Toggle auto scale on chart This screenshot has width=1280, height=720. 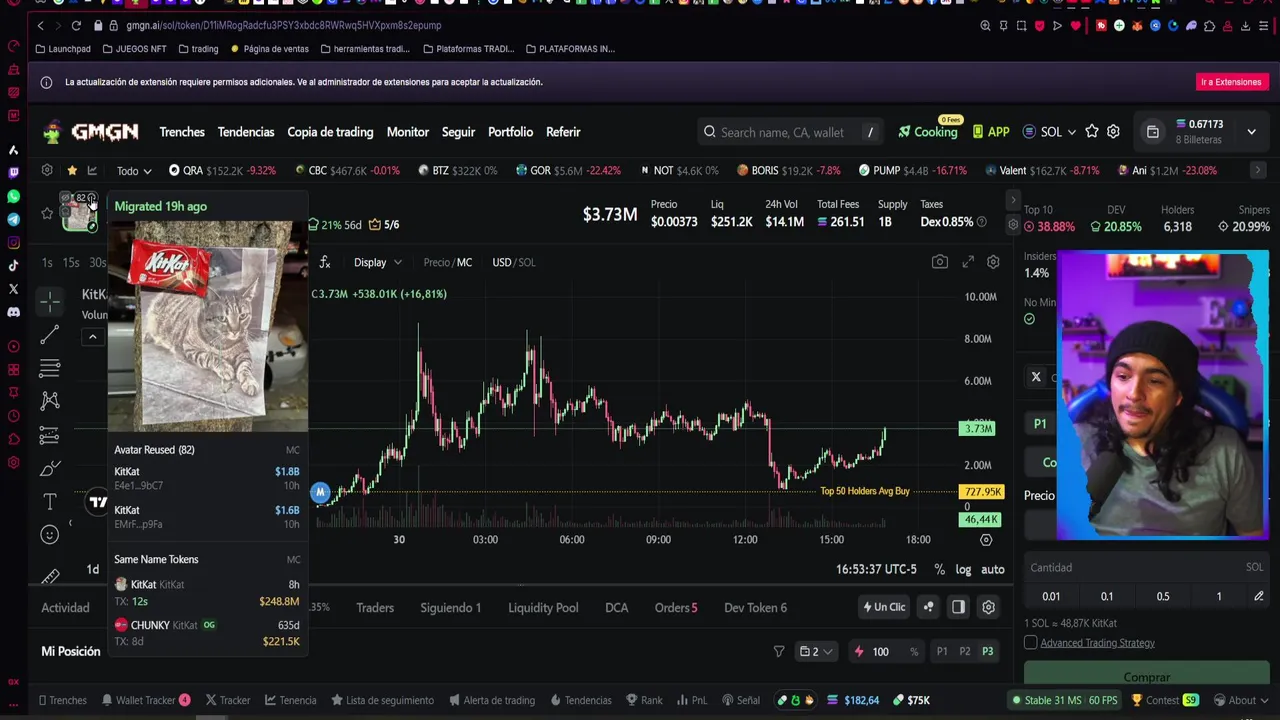pos(992,569)
